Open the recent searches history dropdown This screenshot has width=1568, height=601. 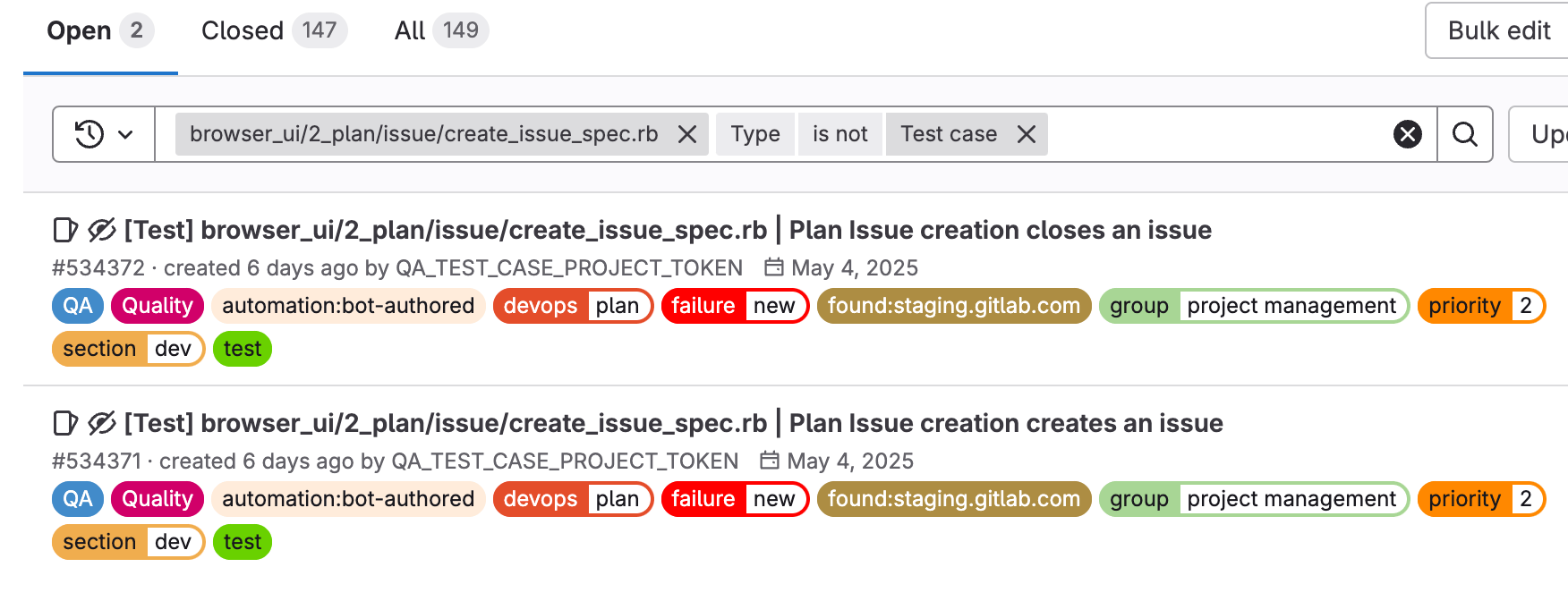pyautogui.click(x=104, y=134)
